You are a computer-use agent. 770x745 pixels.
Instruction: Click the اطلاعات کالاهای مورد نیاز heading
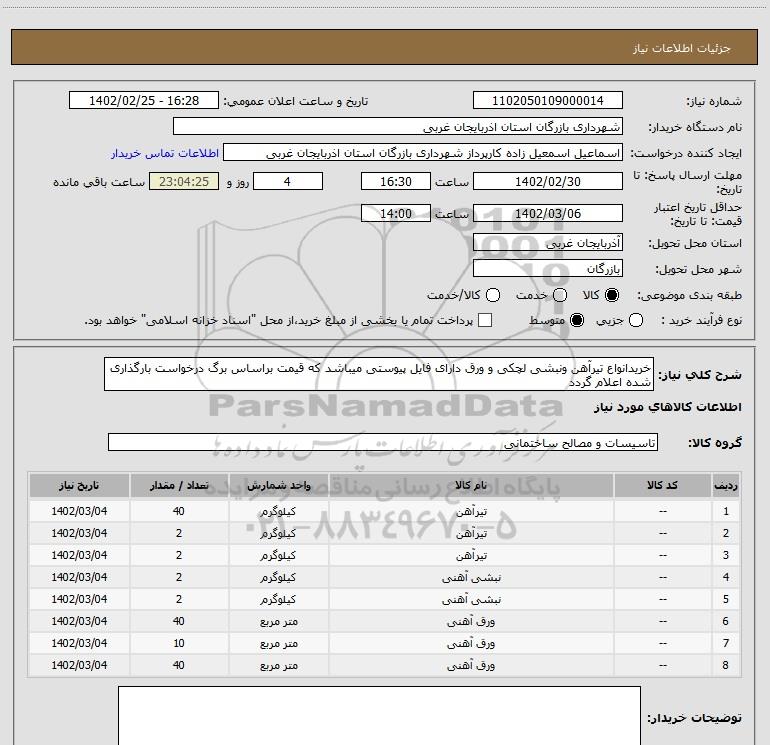tap(667, 407)
